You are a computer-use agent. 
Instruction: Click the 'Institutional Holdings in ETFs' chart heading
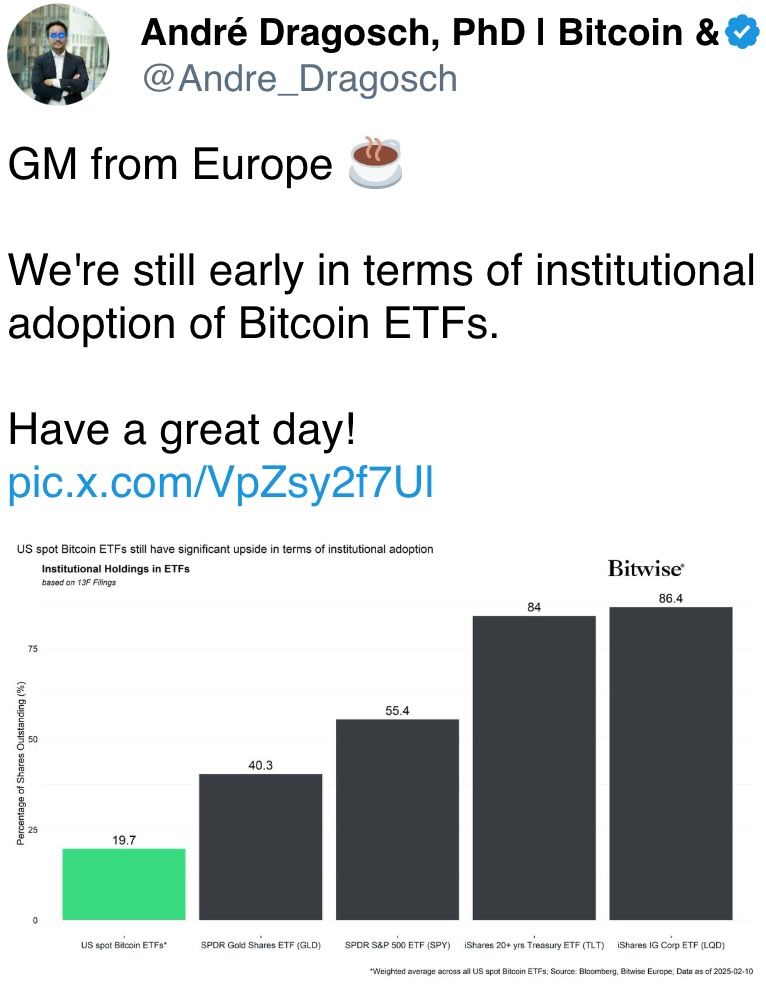tap(115, 568)
